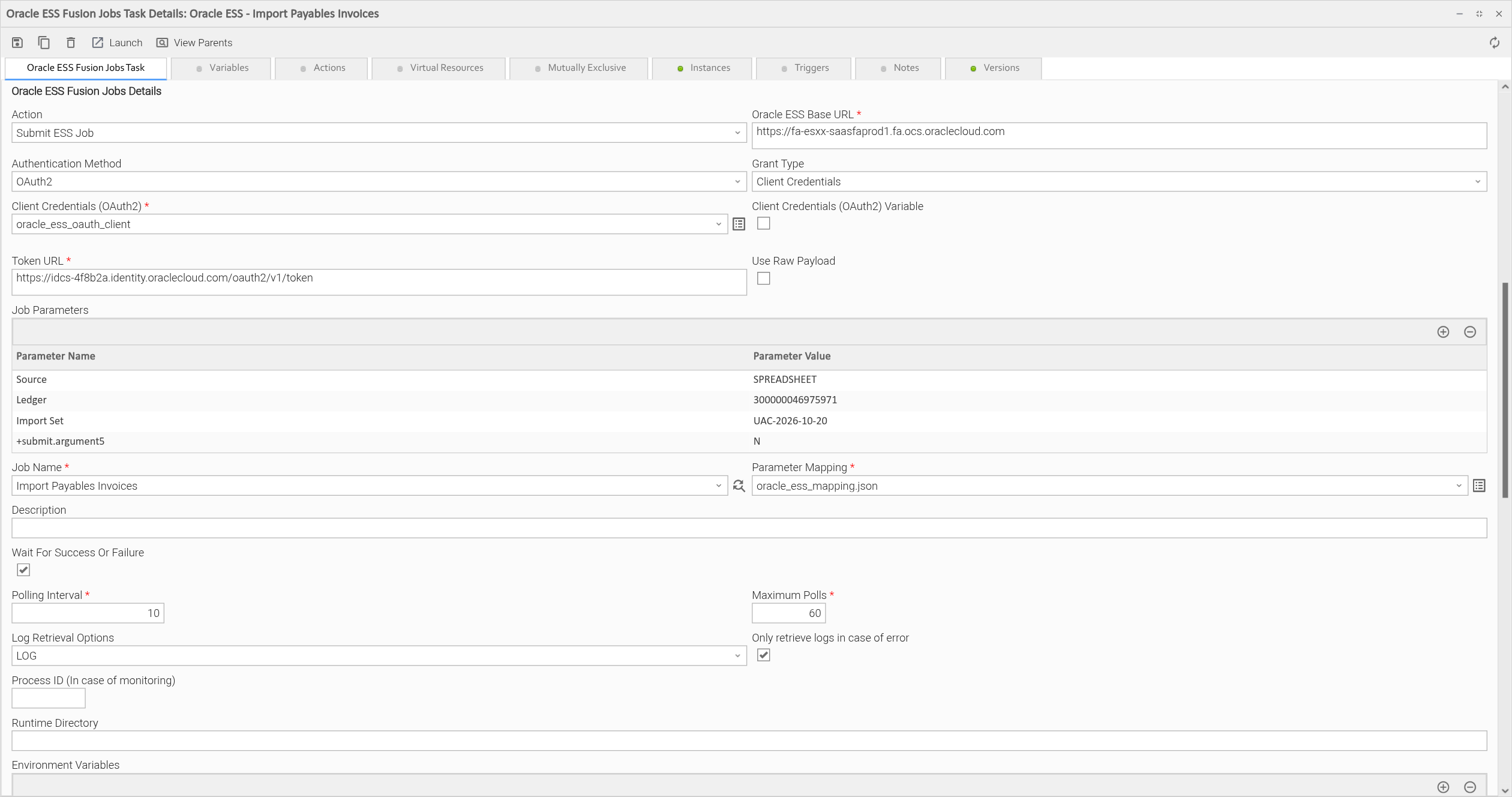Open the Notes tab

(x=899, y=68)
